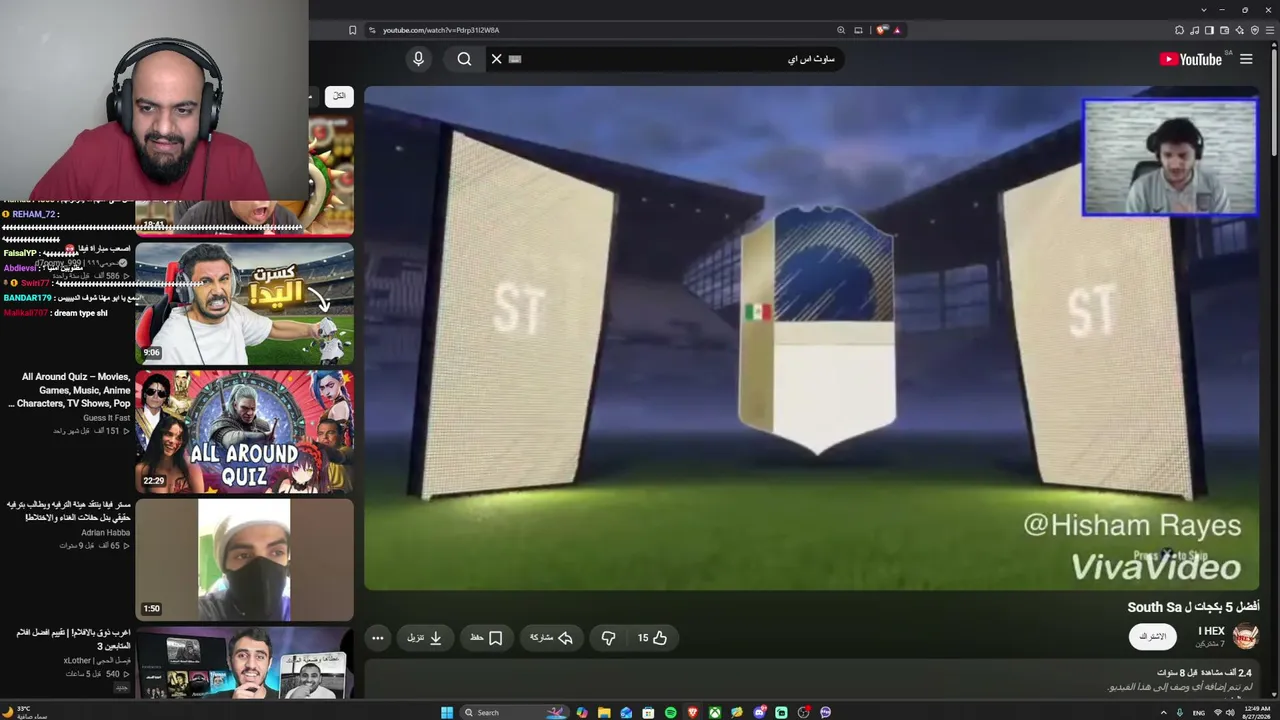Open the Brave Wallet icon
Image resolution: width=1280 pixels, height=720 pixels.
click(x=1224, y=30)
